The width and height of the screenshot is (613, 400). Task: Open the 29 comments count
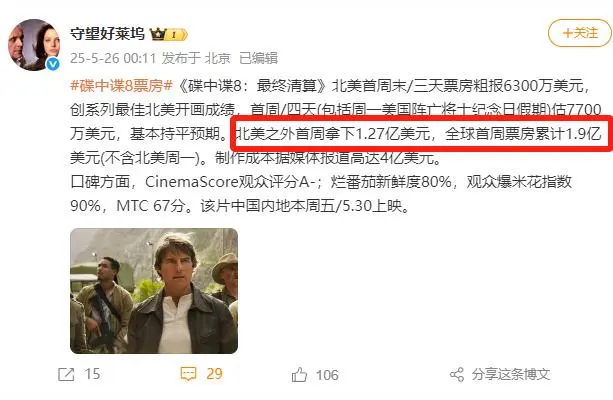coord(214,374)
